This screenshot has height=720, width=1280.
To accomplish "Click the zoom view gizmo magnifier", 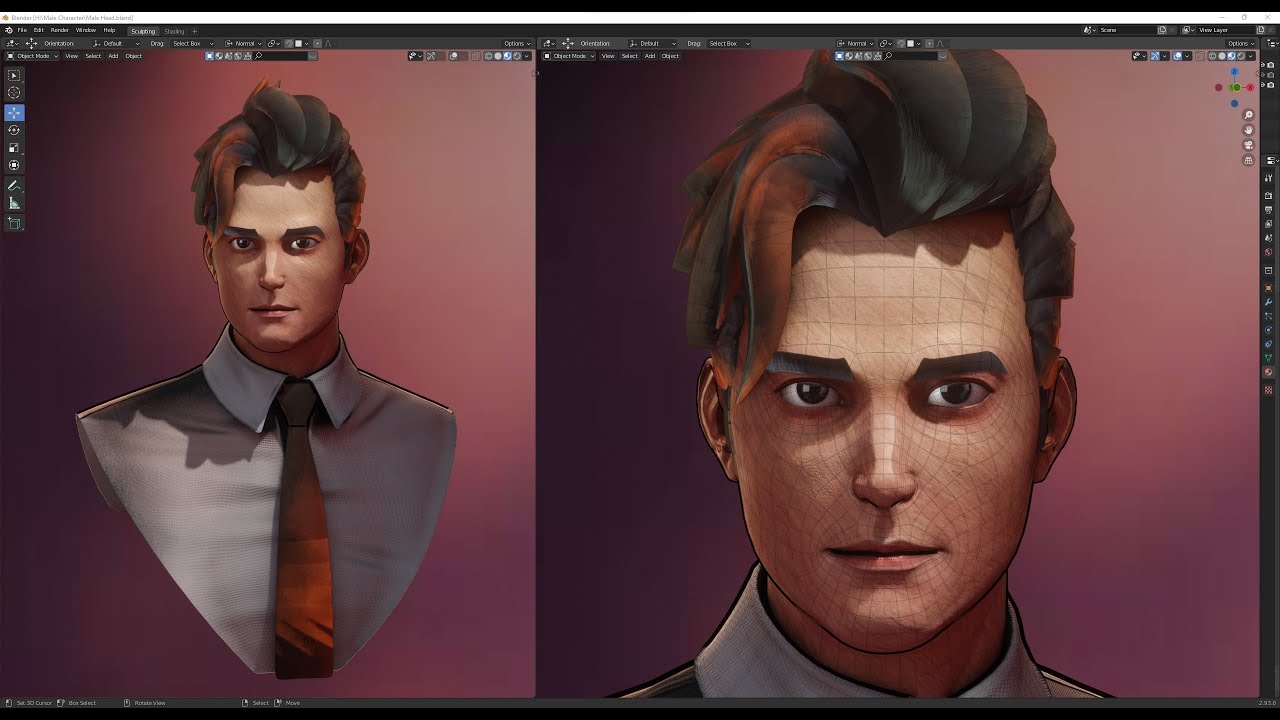I will pyautogui.click(x=1248, y=115).
